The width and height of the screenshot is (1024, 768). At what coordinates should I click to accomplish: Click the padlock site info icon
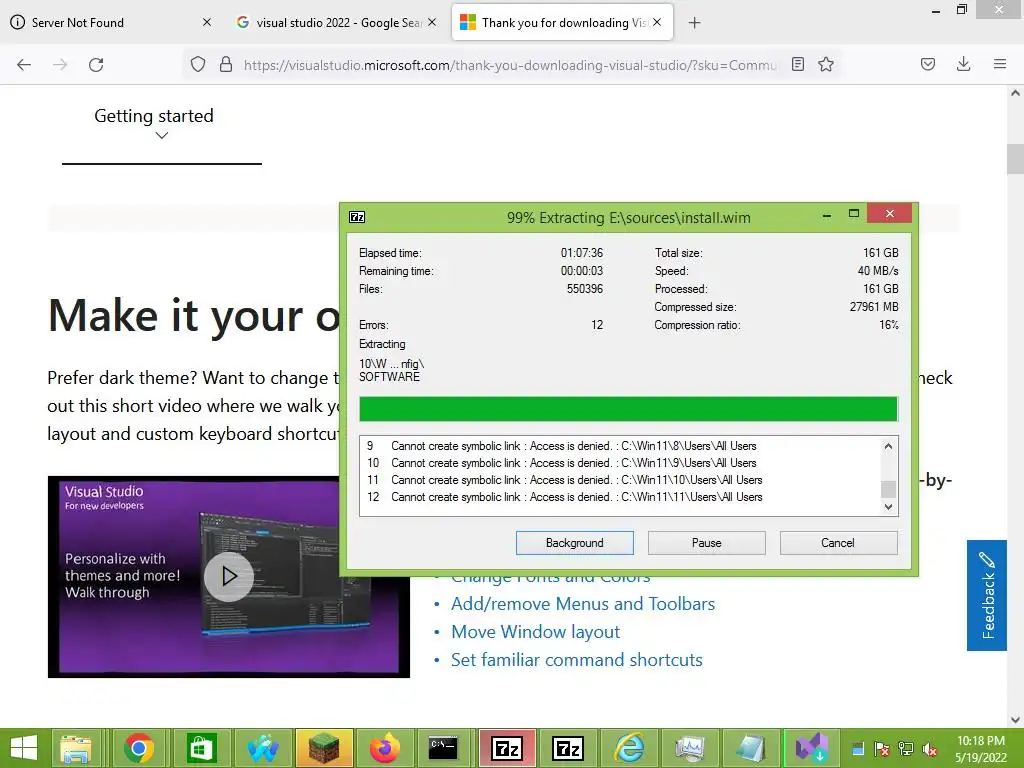(x=226, y=64)
